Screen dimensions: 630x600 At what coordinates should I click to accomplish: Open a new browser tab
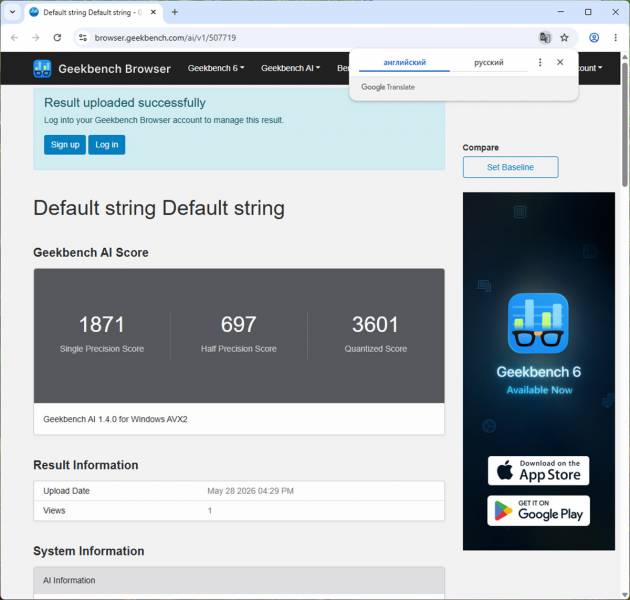pos(175,12)
